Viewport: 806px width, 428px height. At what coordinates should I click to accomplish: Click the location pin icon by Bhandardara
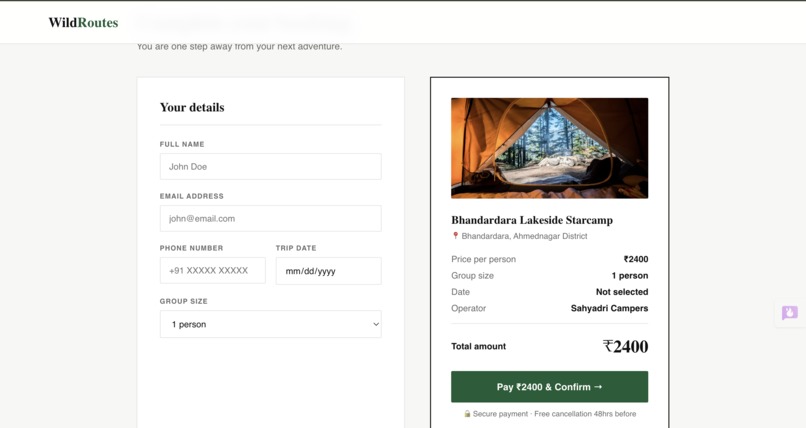coord(455,236)
